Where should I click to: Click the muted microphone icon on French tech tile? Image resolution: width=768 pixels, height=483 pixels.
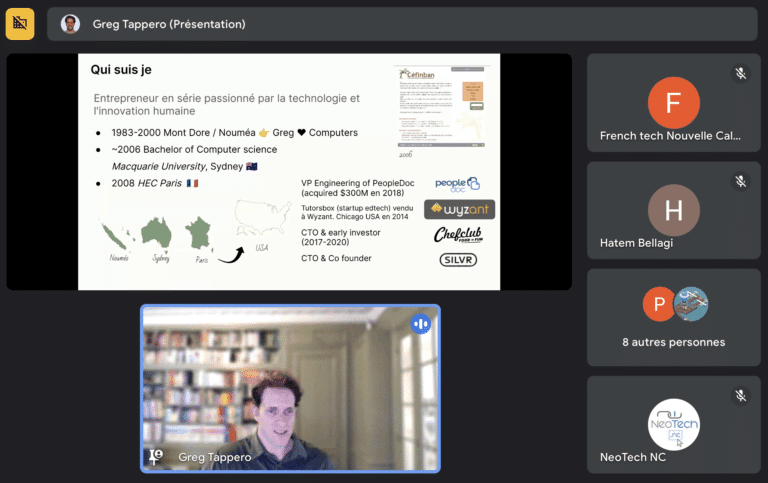(740, 73)
